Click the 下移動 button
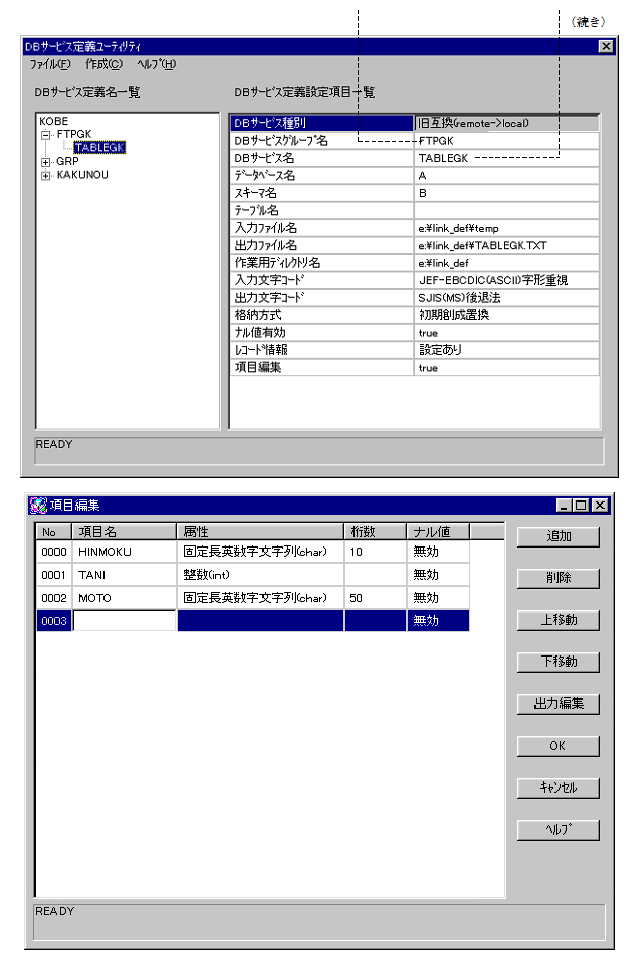This screenshot has width=637, height=961. tap(558, 661)
